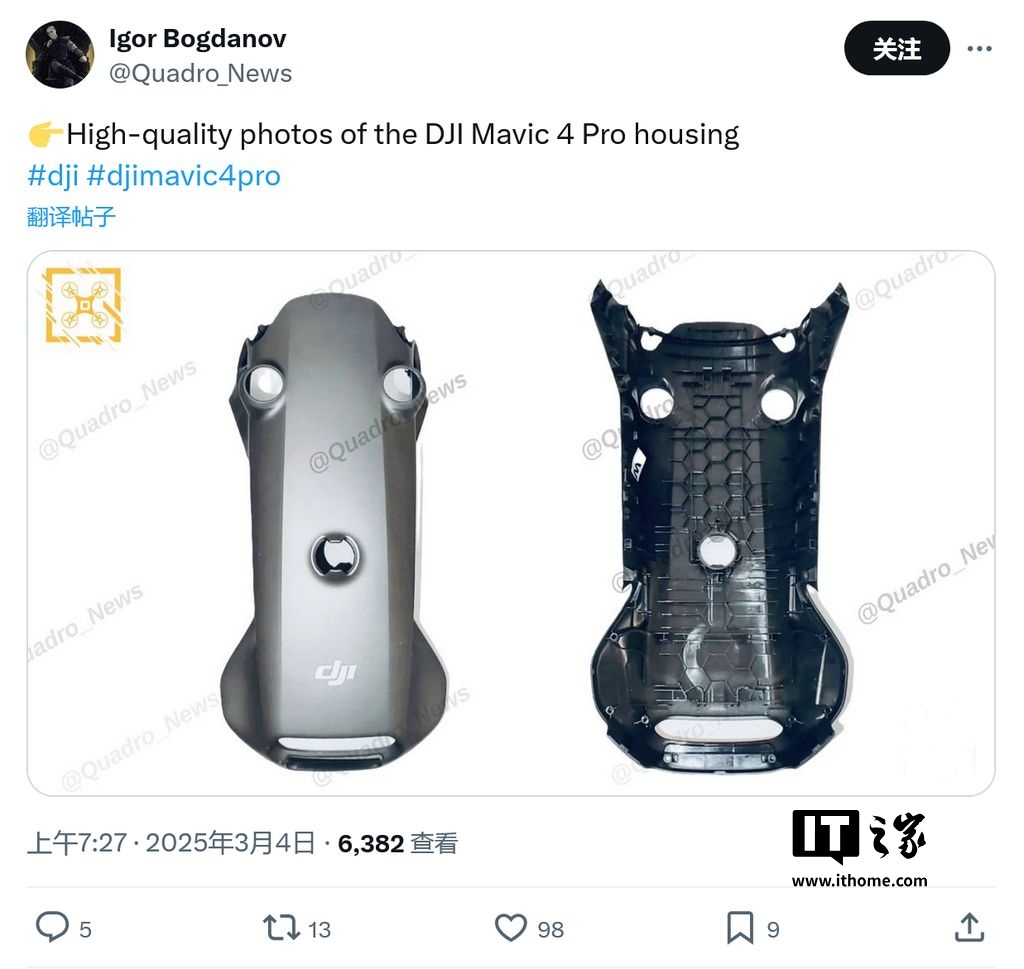1024x969 pixels.
Task: Click the repost count 13
Action: [x=319, y=929]
